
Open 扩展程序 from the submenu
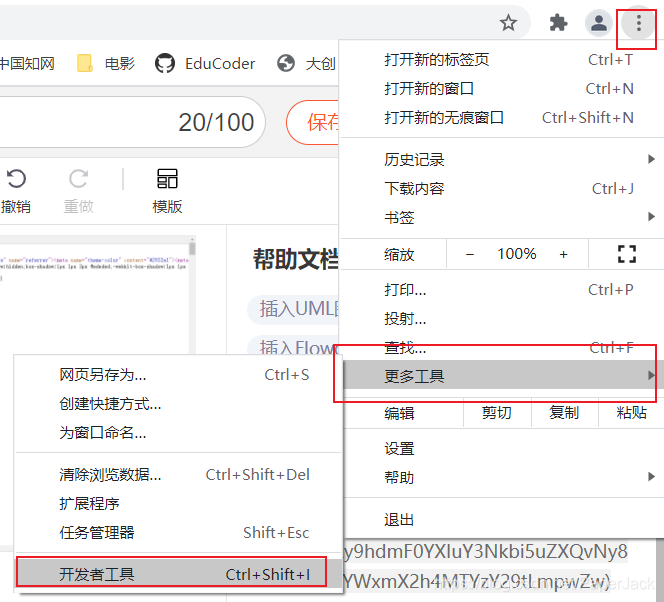(x=178, y=503)
